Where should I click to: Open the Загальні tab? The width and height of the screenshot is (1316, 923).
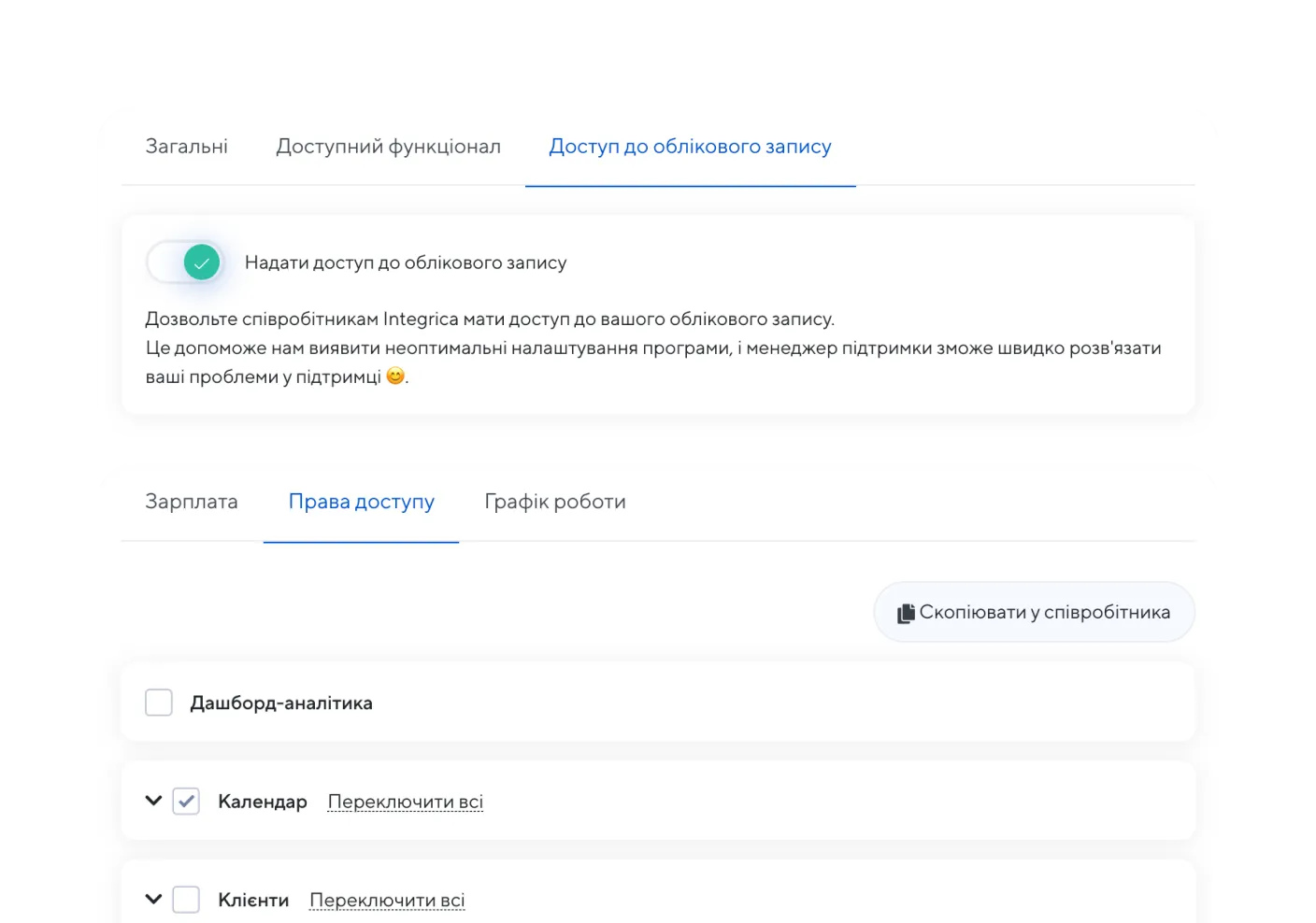(187, 147)
